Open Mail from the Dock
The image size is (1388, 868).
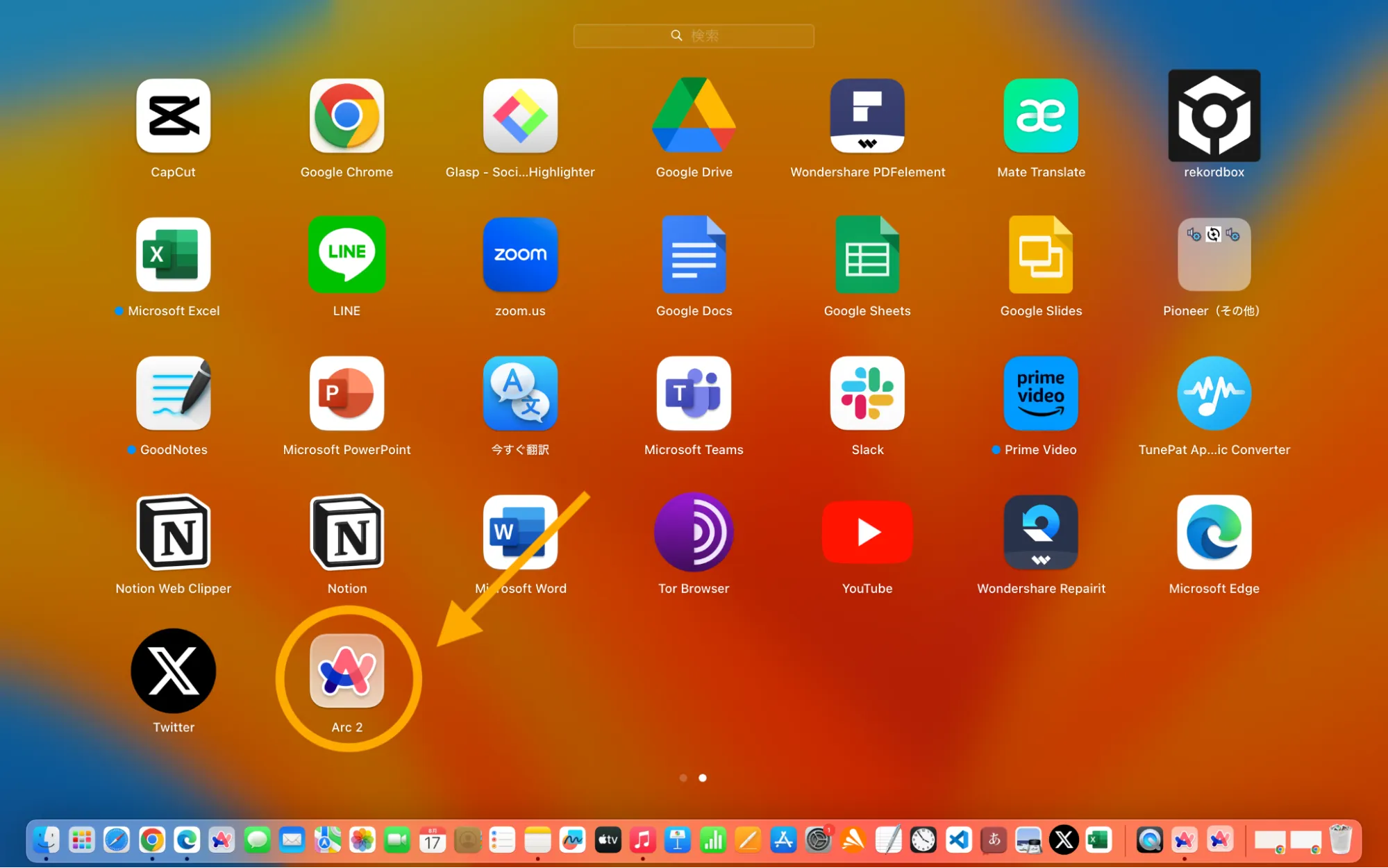(x=292, y=840)
